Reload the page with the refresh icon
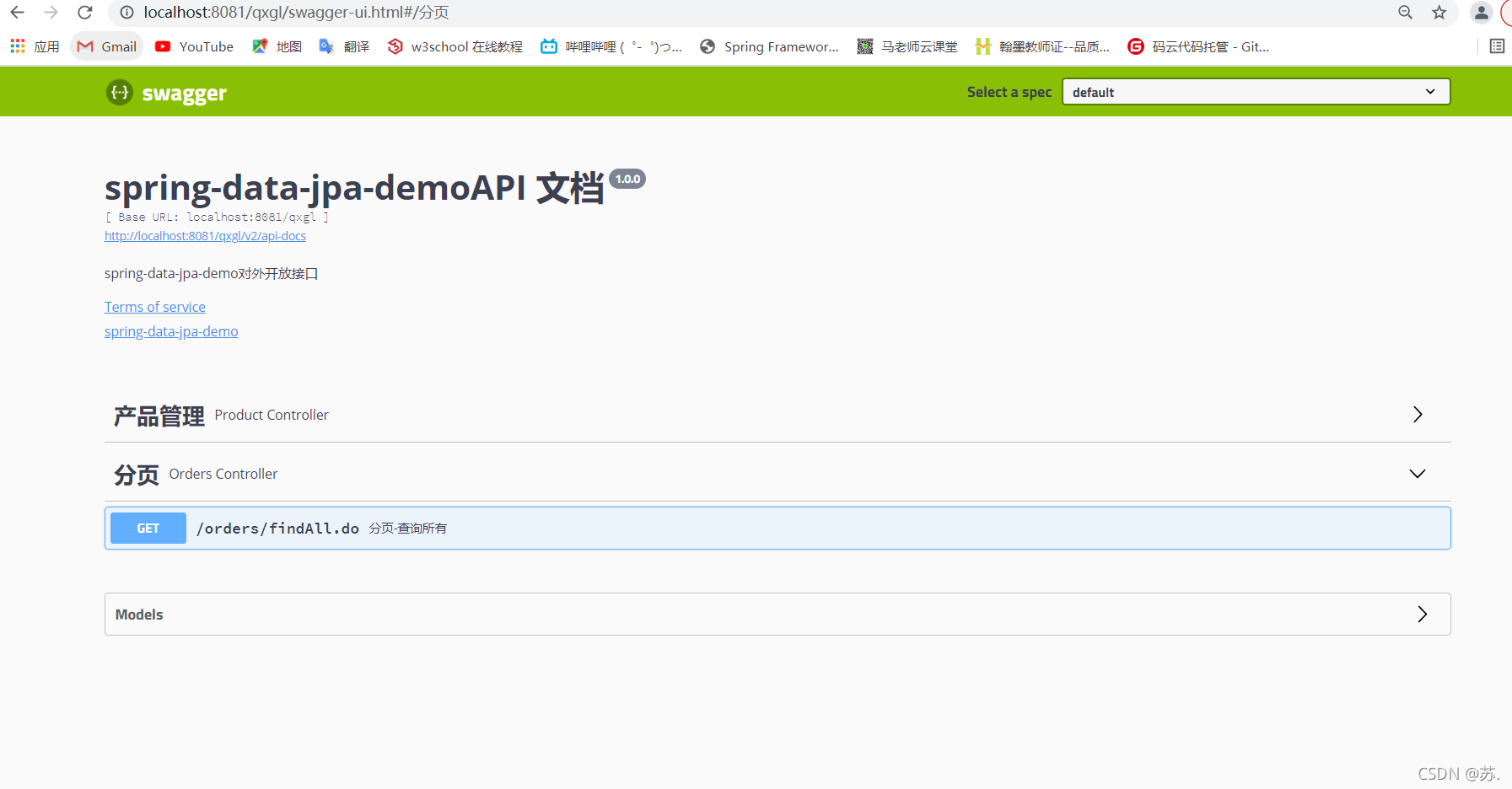 click(x=85, y=13)
